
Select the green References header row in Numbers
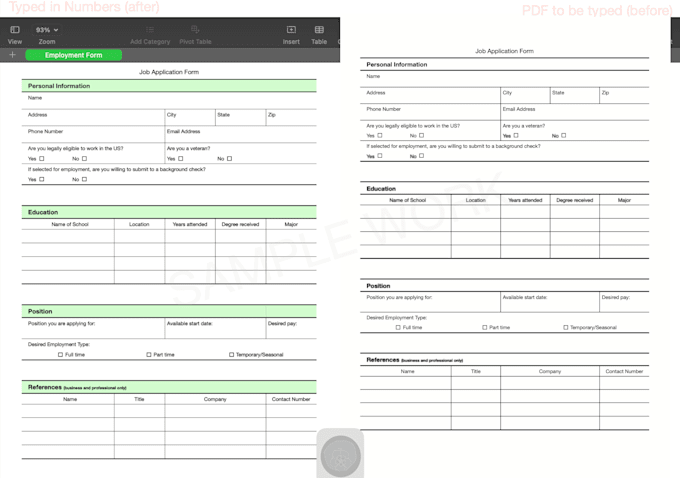(x=169, y=387)
